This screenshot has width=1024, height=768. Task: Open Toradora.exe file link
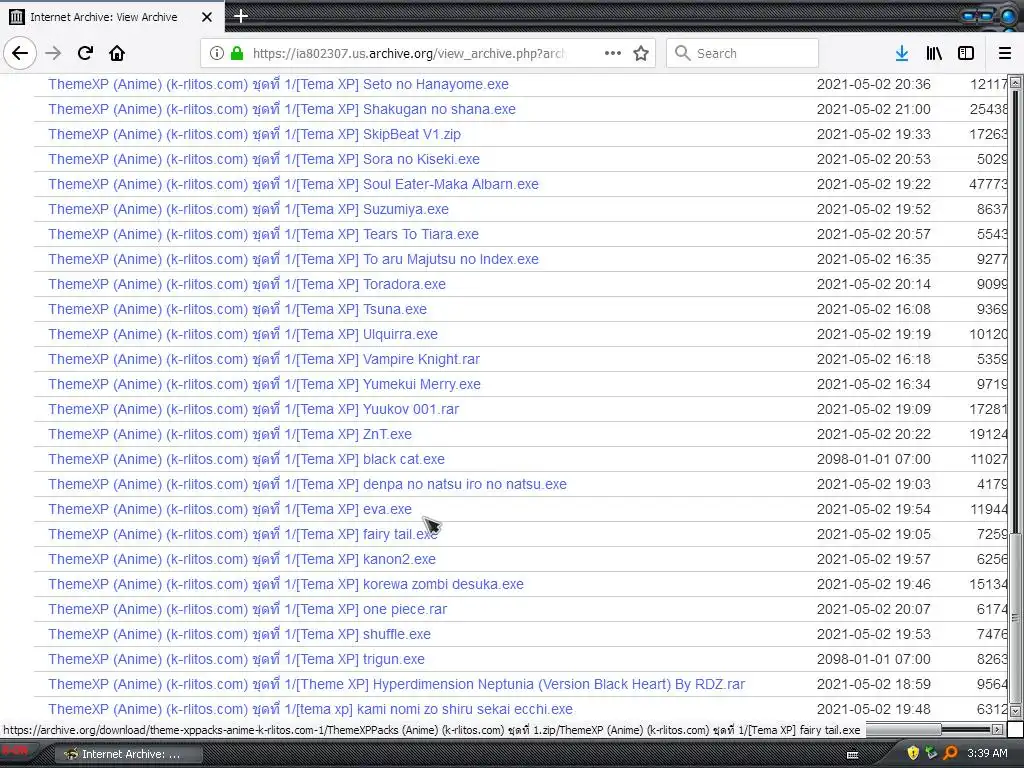click(247, 284)
